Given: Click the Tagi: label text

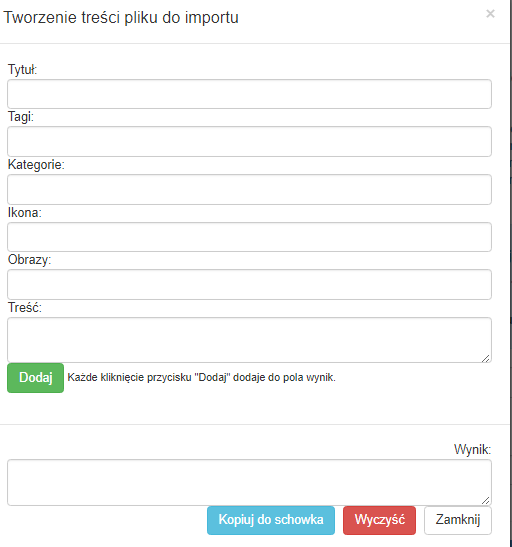Looking at the screenshot, I should [x=21, y=117].
